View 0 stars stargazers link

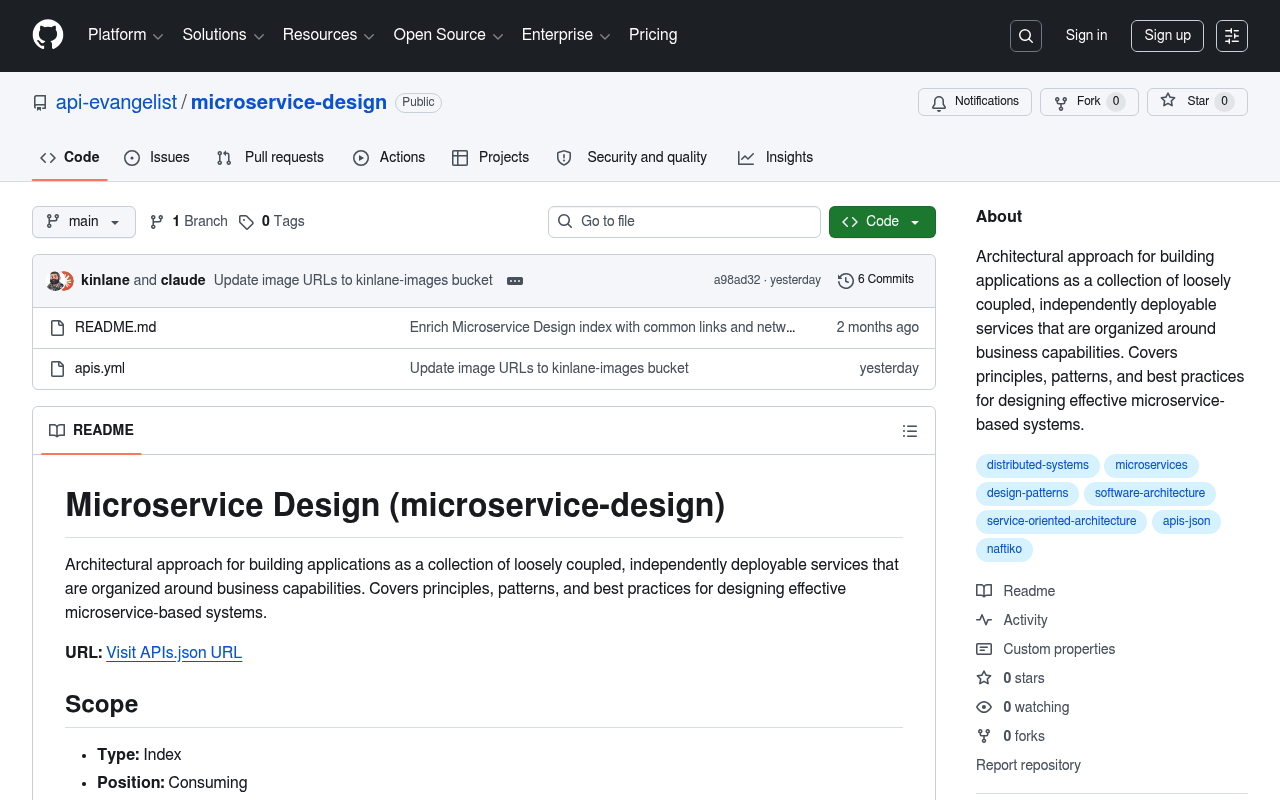(x=1011, y=678)
